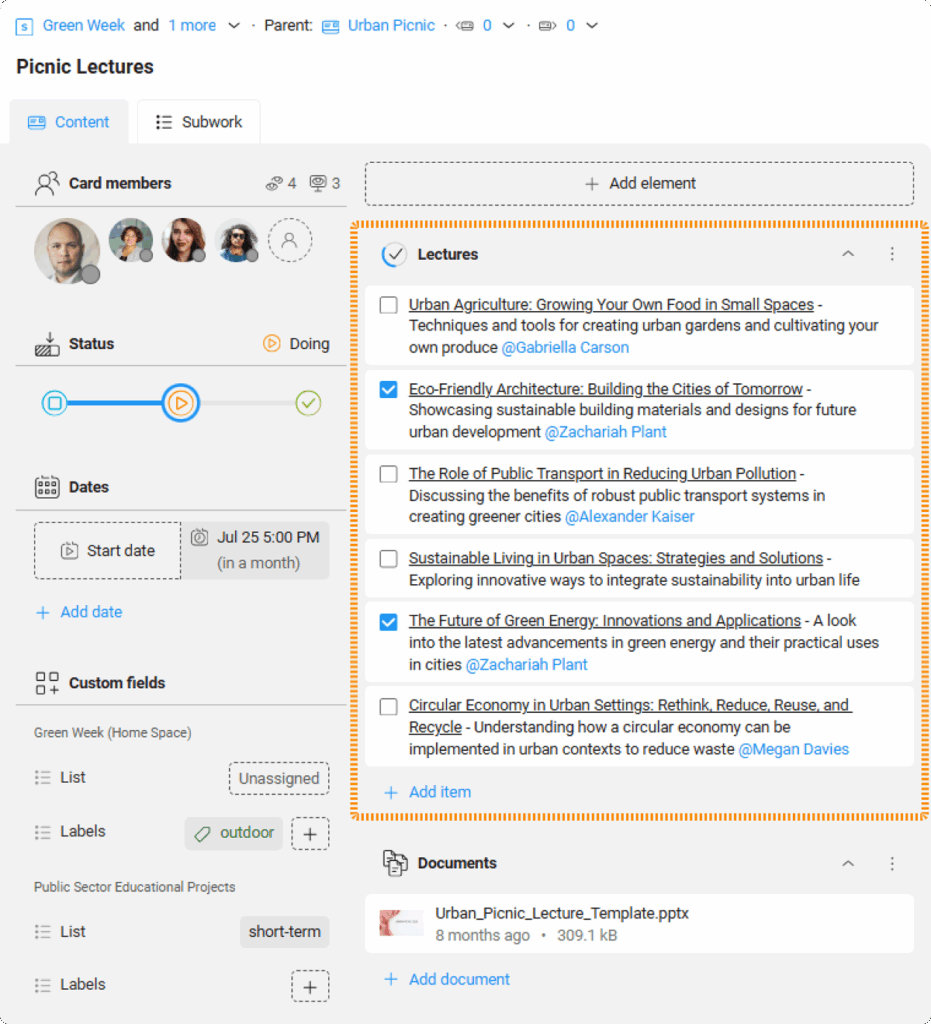Viewport: 931px width, 1024px height.
Task: Check the Urban Agriculture lecture checkbox
Action: tap(388, 305)
